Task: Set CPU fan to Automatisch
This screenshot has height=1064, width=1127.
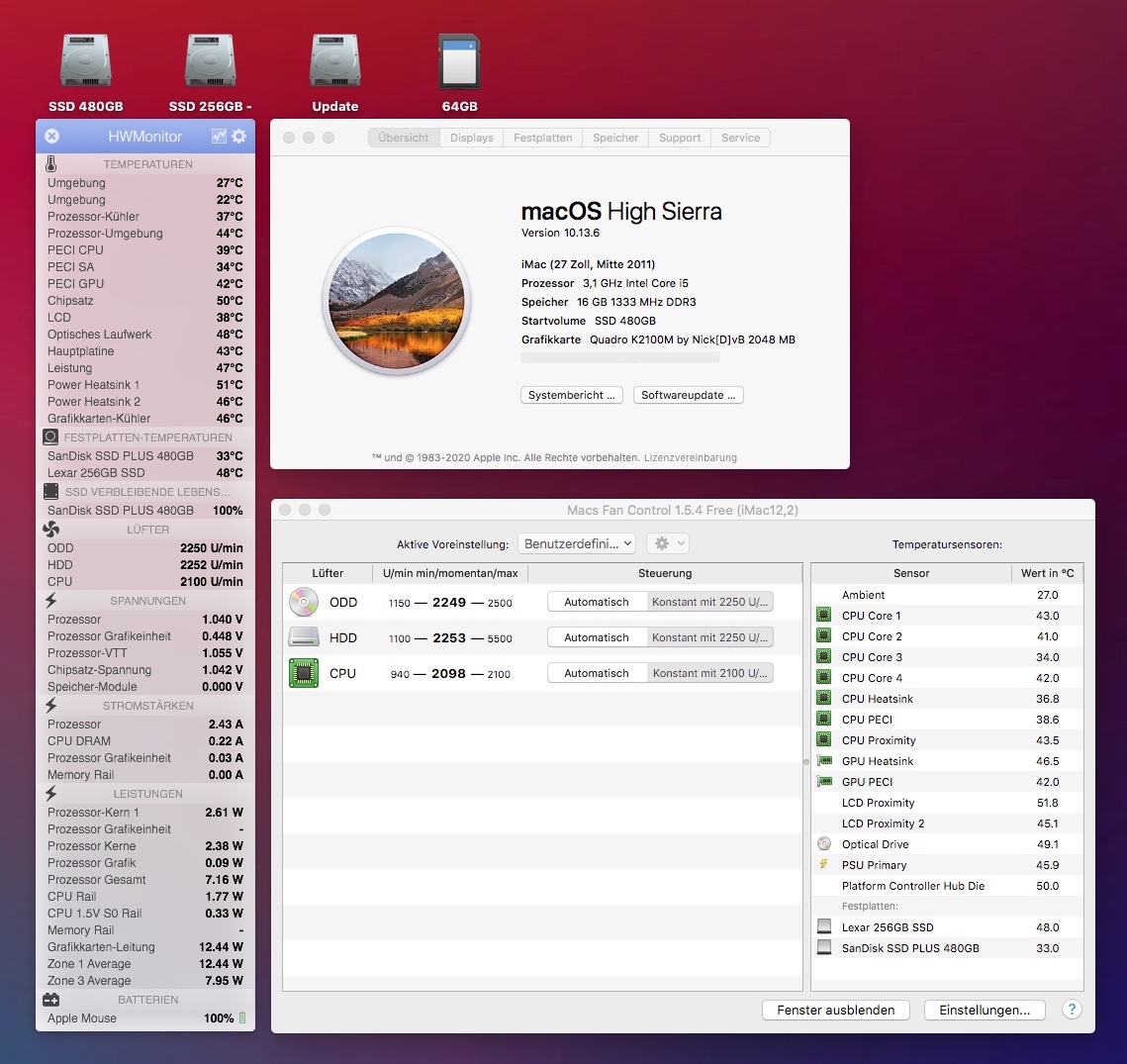Action: pos(597,673)
